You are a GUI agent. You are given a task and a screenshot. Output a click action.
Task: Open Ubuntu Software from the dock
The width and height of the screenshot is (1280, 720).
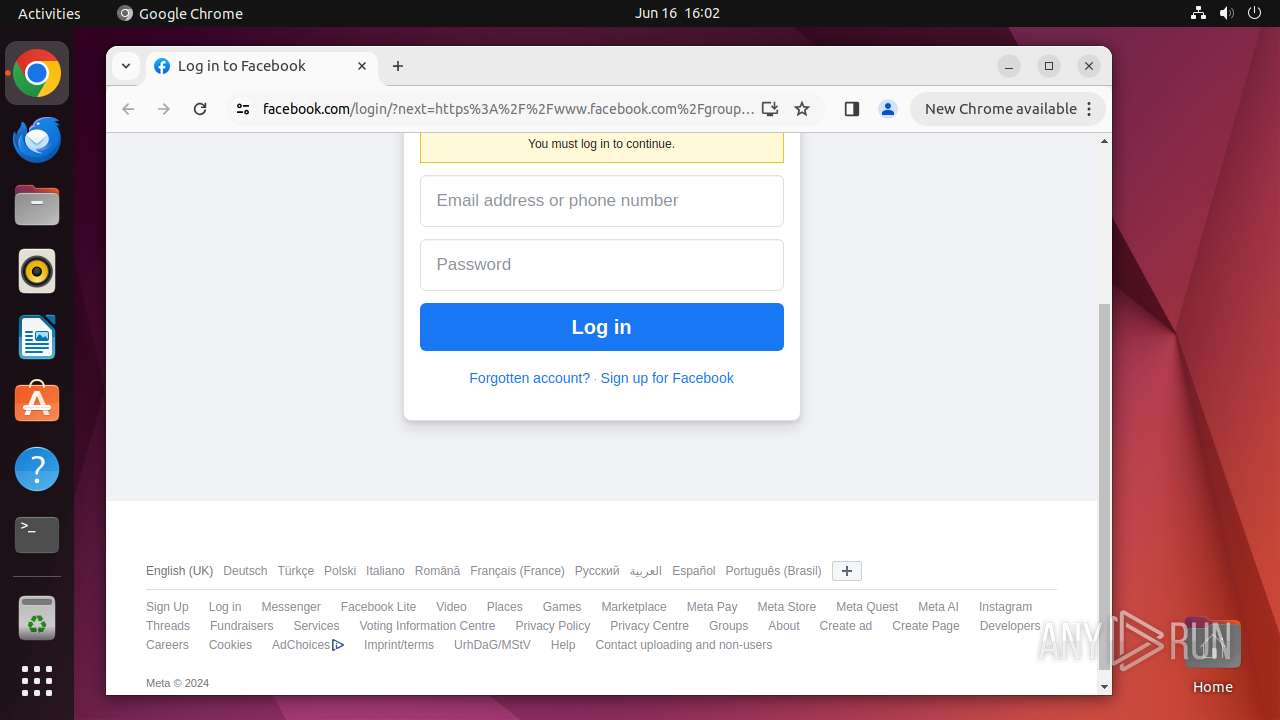click(37, 403)
